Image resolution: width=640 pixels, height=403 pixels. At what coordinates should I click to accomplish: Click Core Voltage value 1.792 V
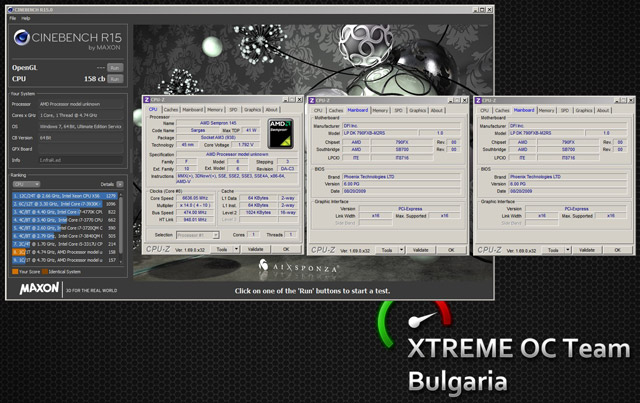click(246, 145)
